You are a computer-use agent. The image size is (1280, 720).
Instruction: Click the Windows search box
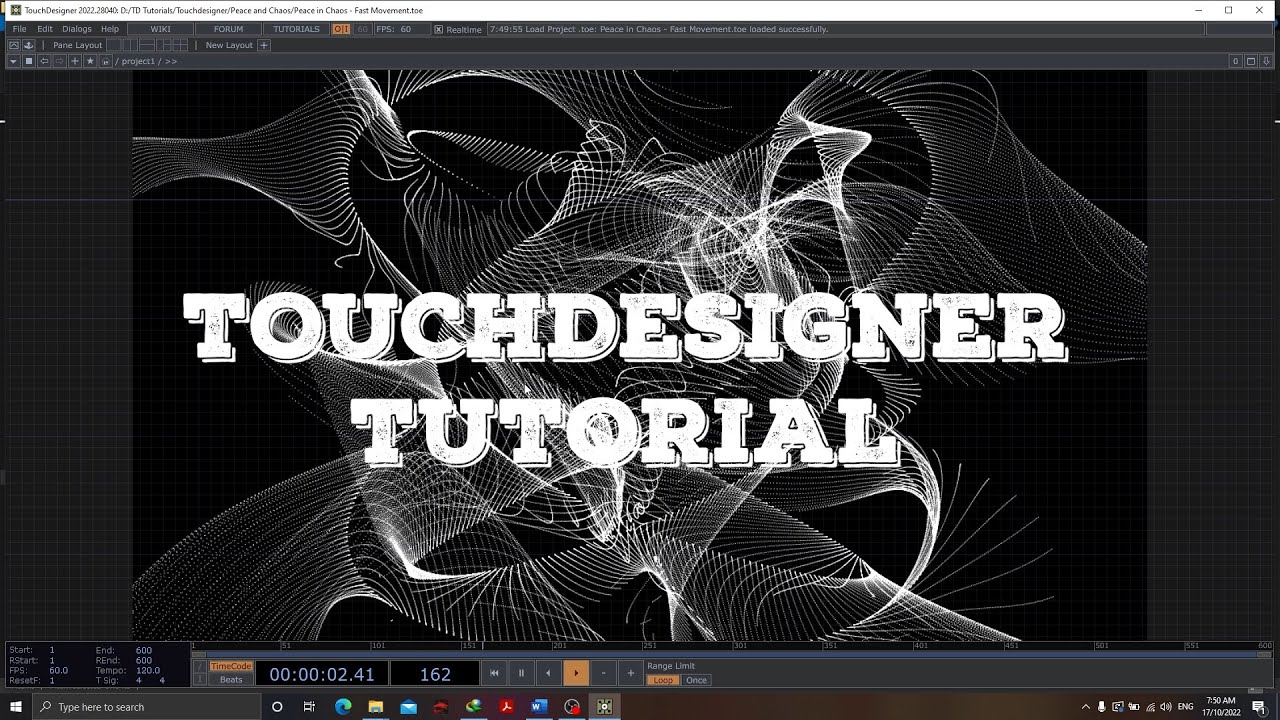coord(146,707)
